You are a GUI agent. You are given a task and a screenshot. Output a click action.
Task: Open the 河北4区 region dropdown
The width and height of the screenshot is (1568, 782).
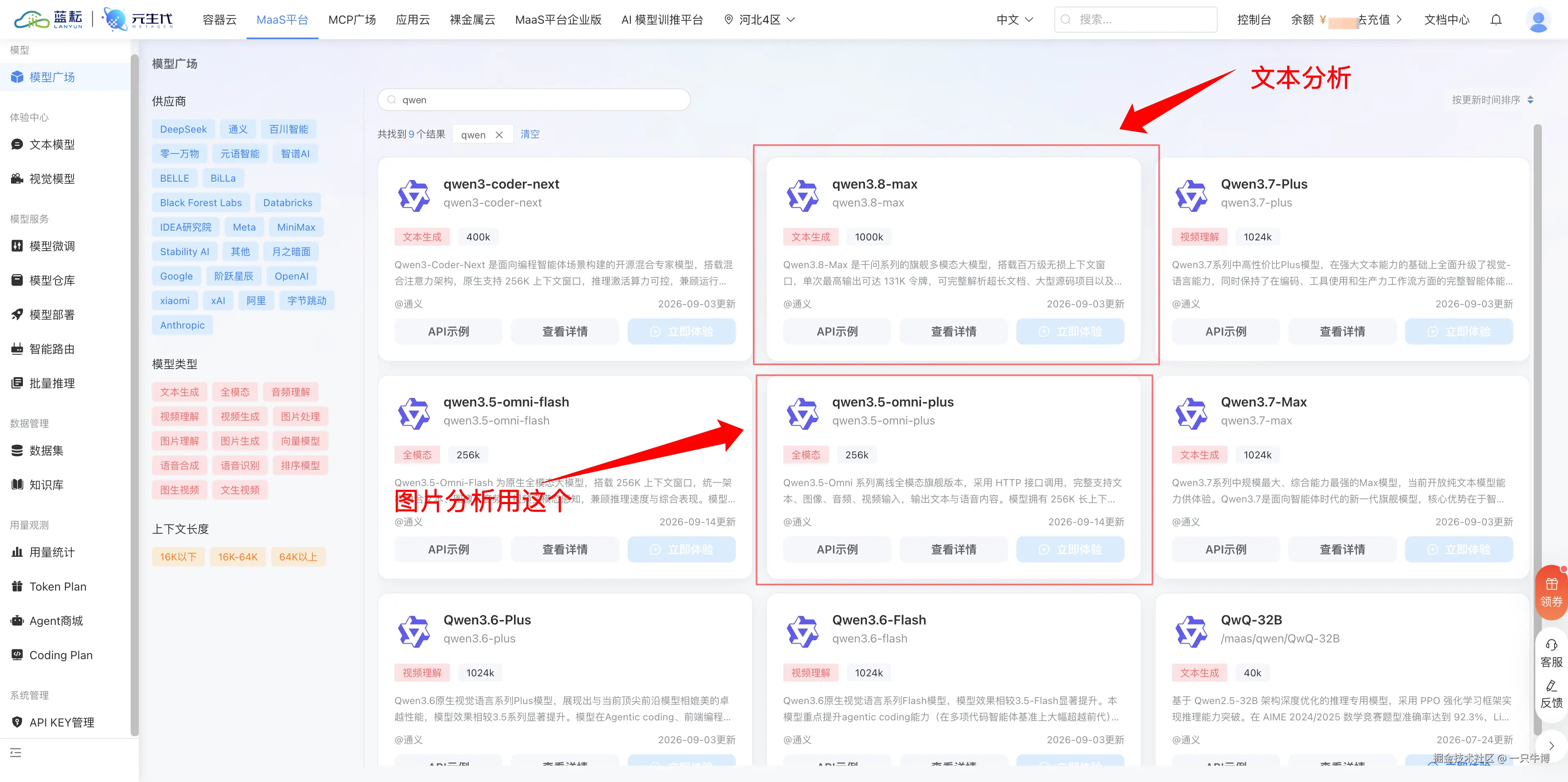point(759,20)
